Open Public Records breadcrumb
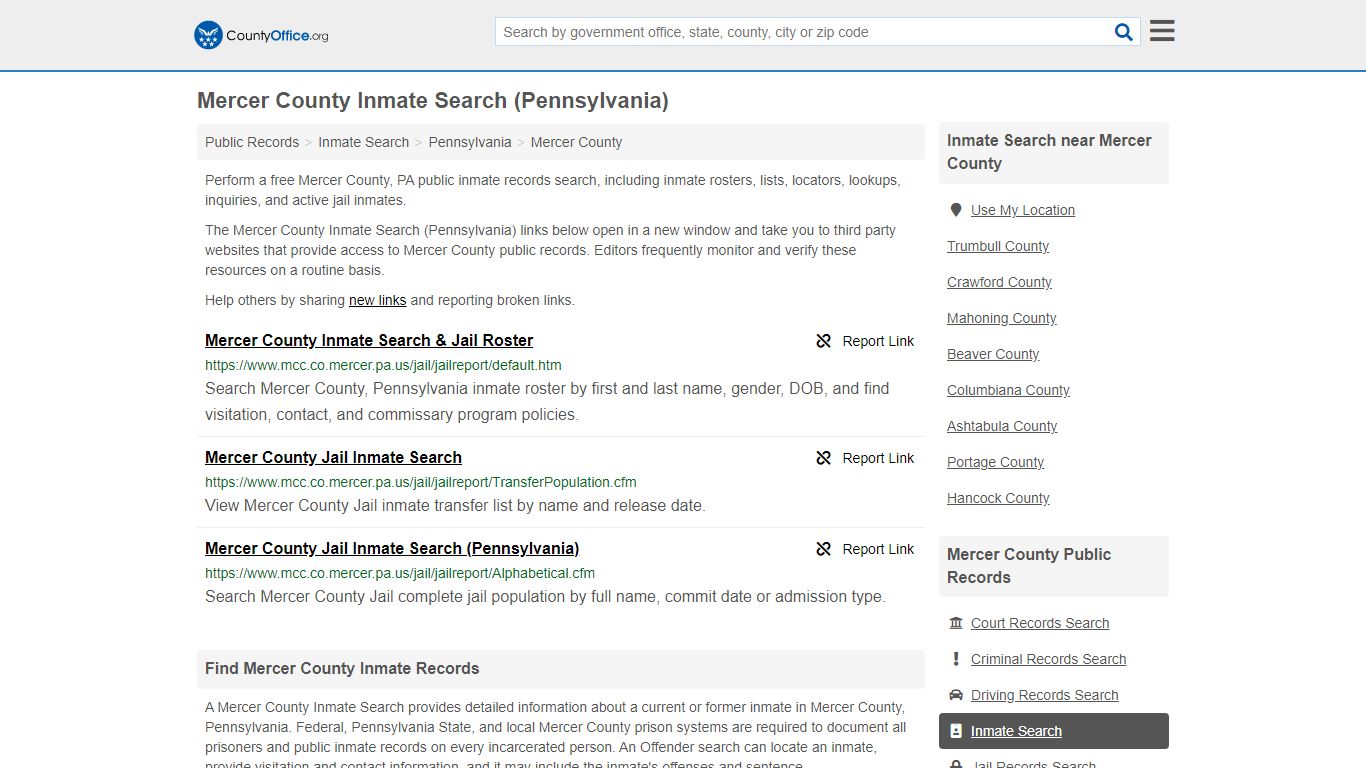The image size is (1366, 768). click(252, 142)
